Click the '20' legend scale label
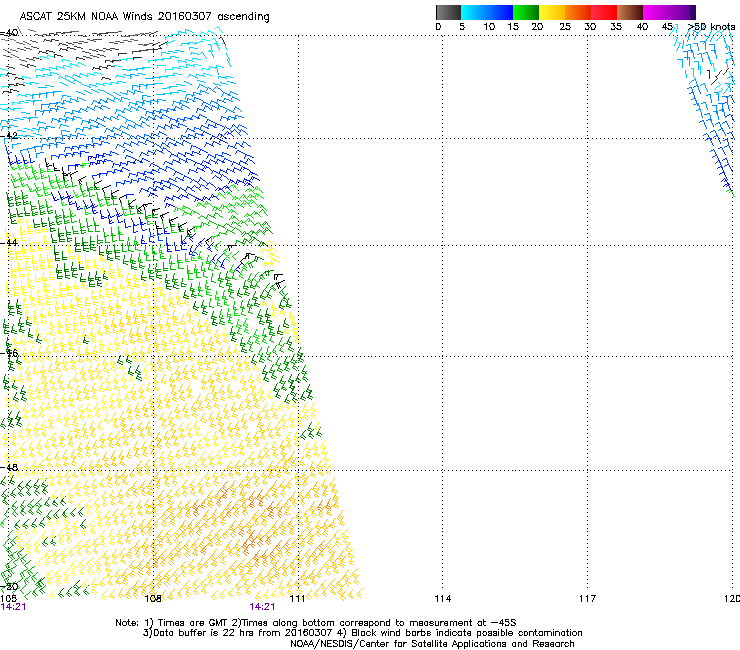The height and width of the screenshot is (650, 740). (537, 27)
